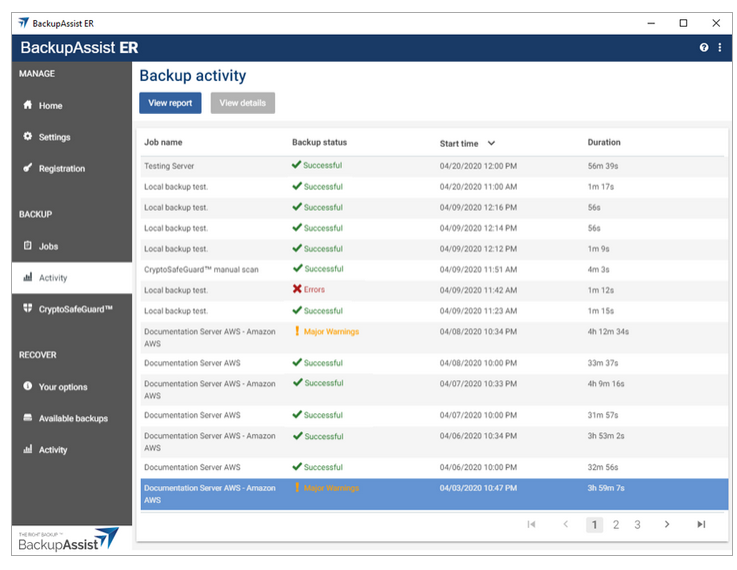737x570 pixels.
Task: Select the Testing Server backup row
Action: (x=169, y=166)
